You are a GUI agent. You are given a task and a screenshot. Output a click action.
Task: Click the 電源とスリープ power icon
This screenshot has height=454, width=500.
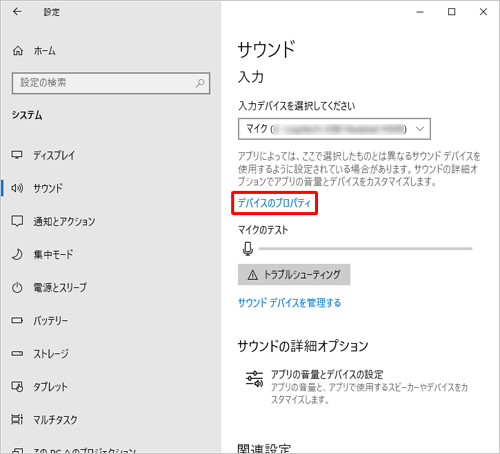coord(17,287)
